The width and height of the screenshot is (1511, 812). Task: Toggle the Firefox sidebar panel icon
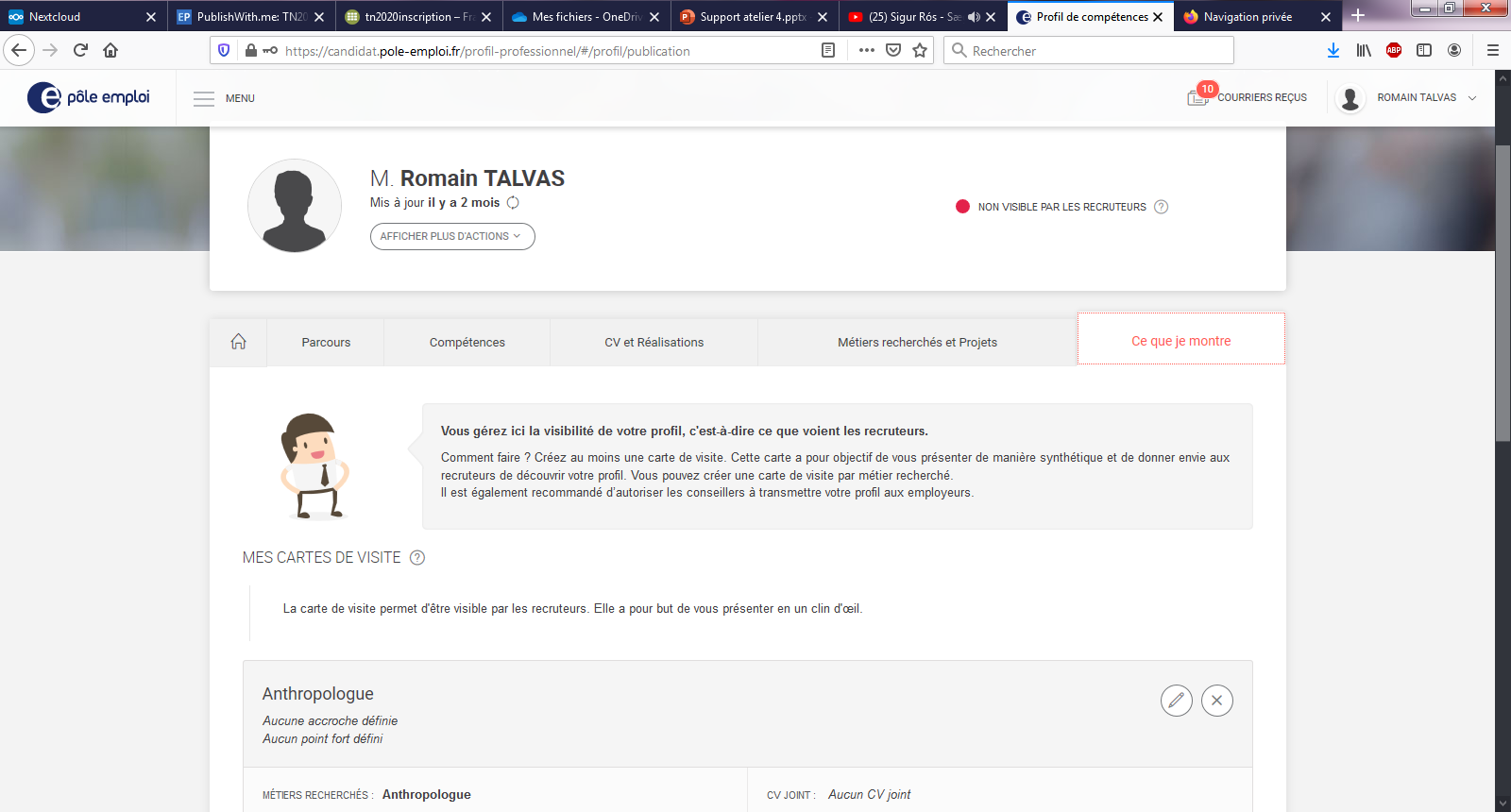click(1424, 51)
